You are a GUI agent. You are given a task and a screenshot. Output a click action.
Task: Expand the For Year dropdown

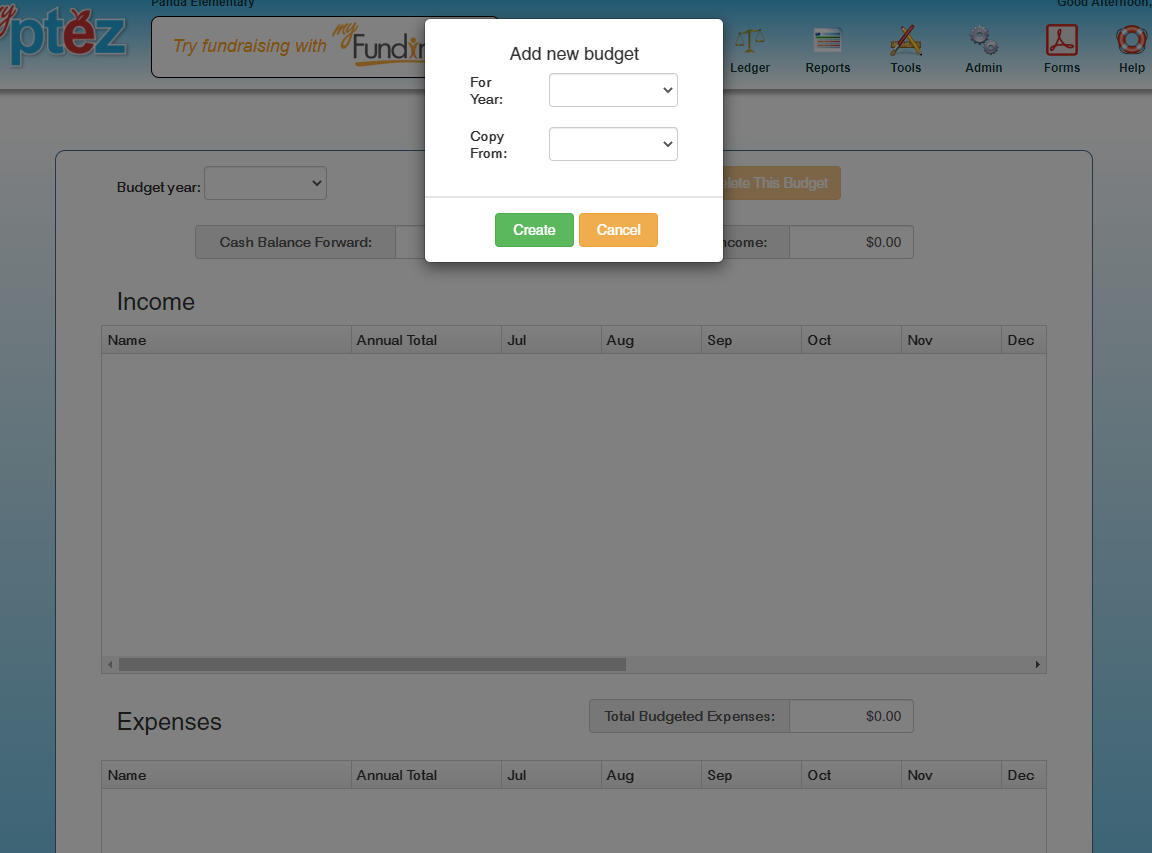click(613, 90)
